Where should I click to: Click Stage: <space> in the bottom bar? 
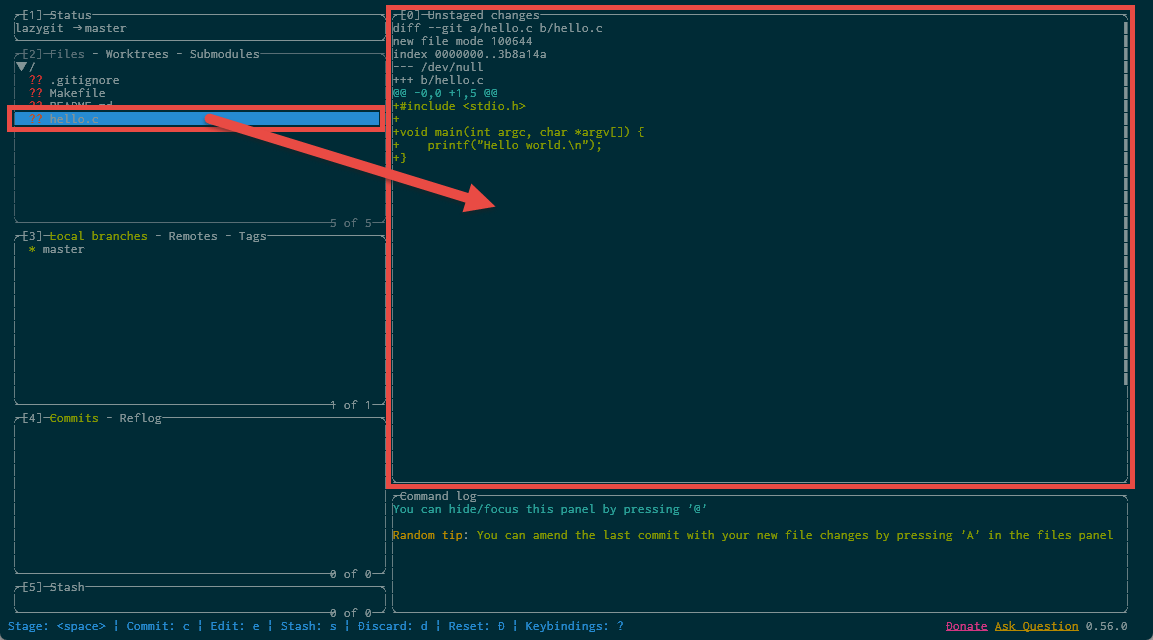[56, 626]
